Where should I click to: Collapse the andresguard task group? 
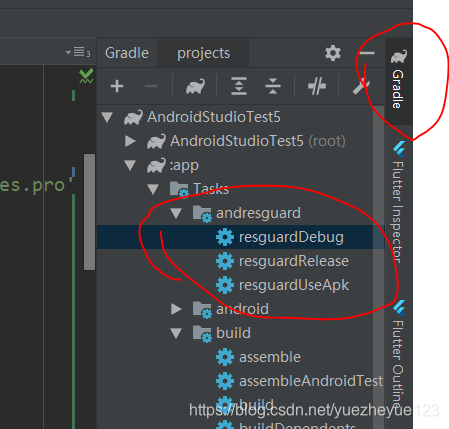[176, 213]
